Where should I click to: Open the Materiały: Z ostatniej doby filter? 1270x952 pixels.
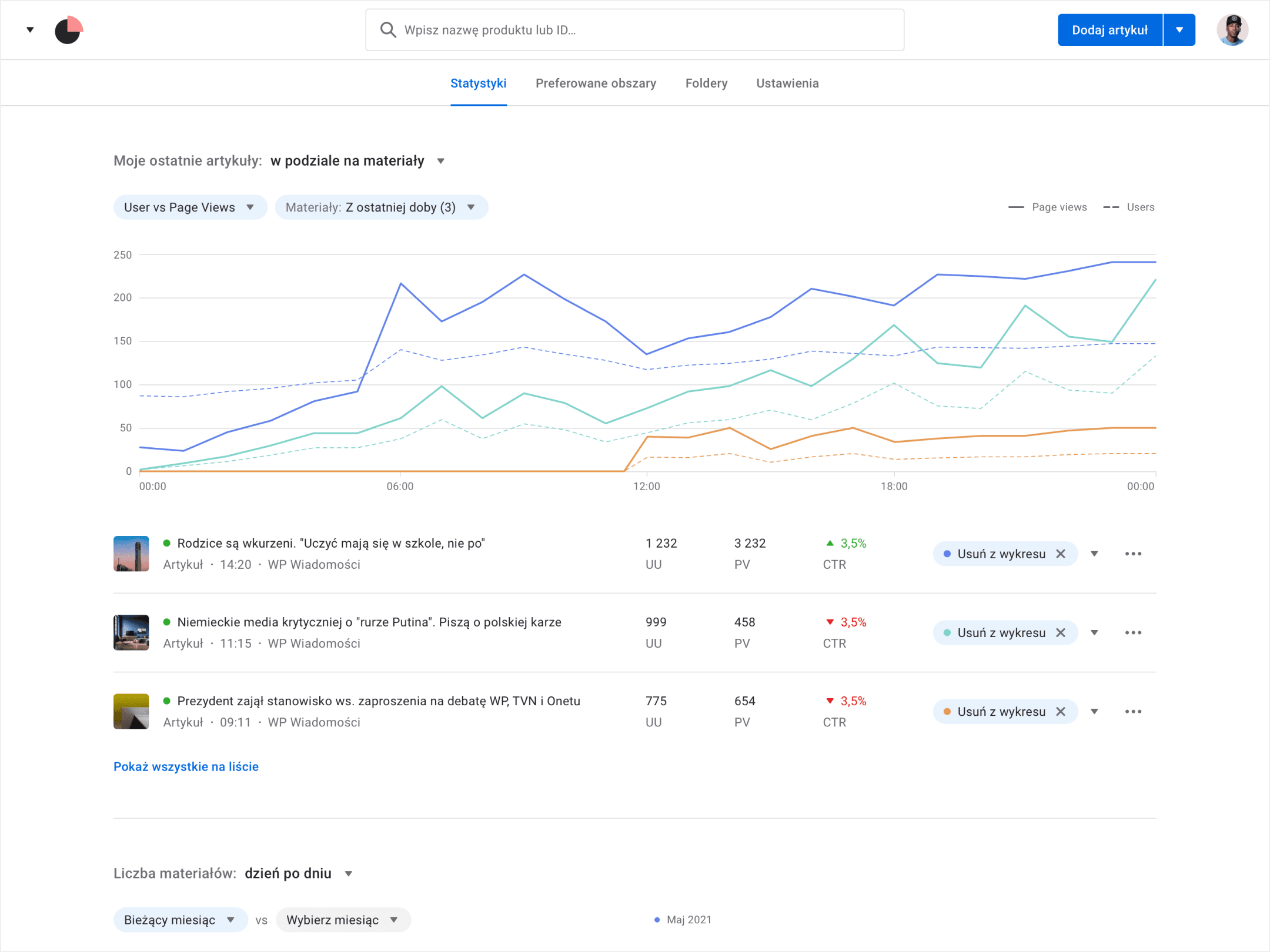coord(381,207)
